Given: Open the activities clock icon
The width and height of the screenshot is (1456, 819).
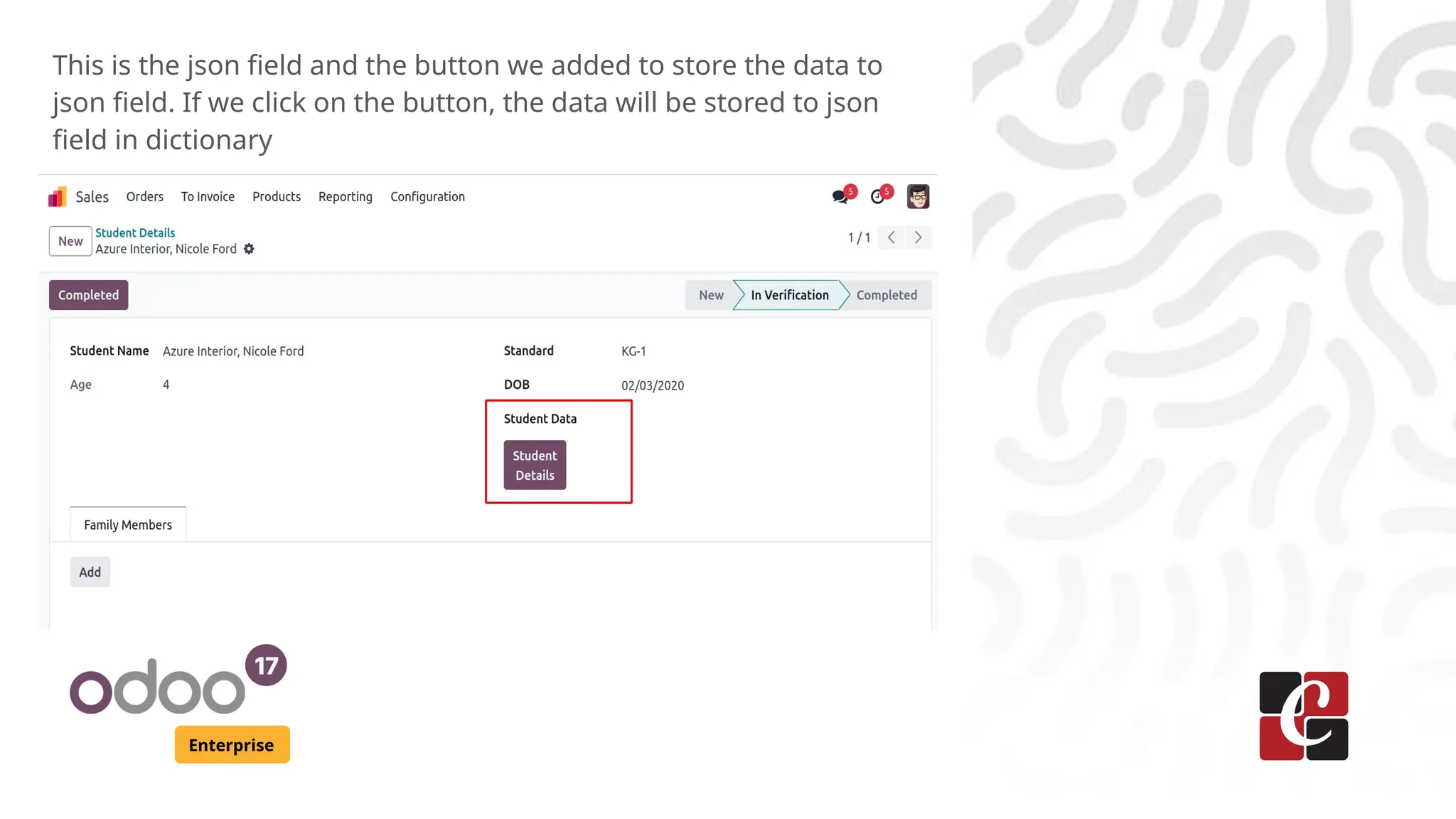Looking at the screenshot, I should point(878,197).
